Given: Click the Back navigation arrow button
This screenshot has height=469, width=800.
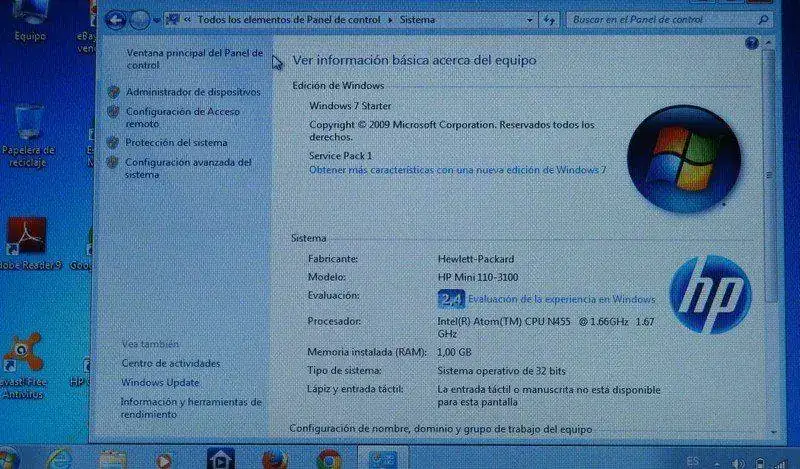Looking at the screenshot, I should (116, 20).
